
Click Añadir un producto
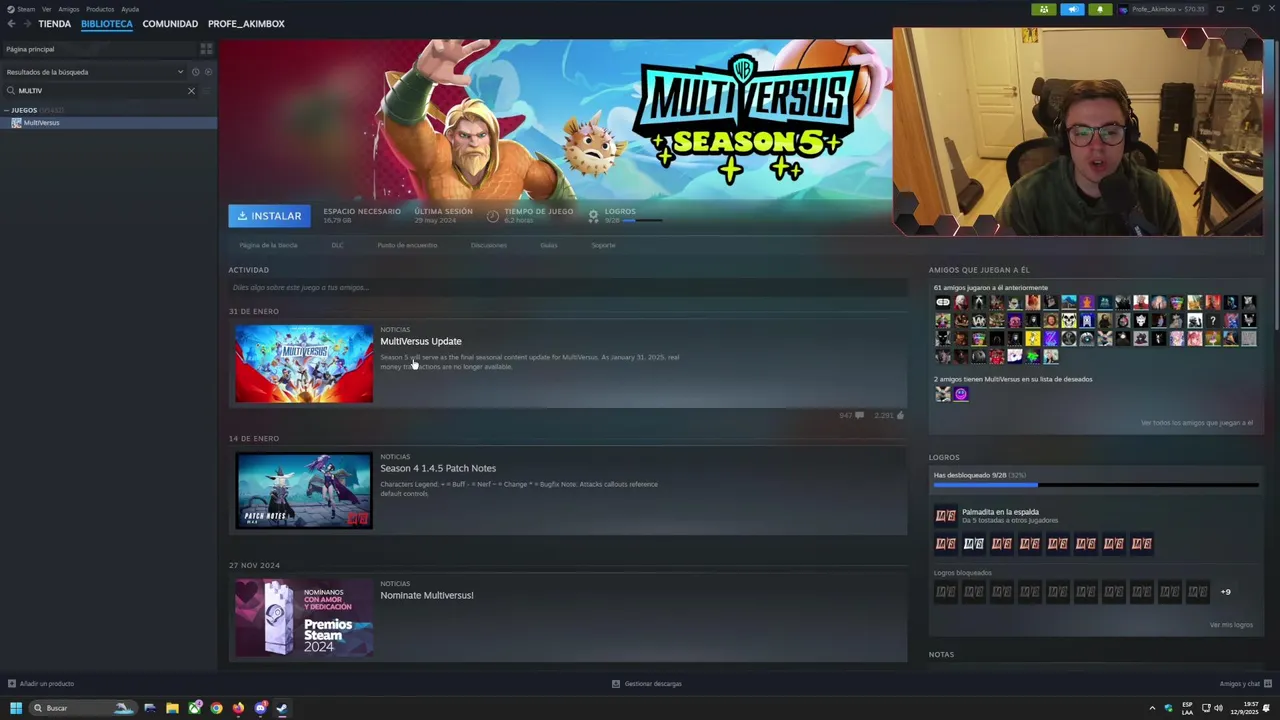click(x=41, y=684)
